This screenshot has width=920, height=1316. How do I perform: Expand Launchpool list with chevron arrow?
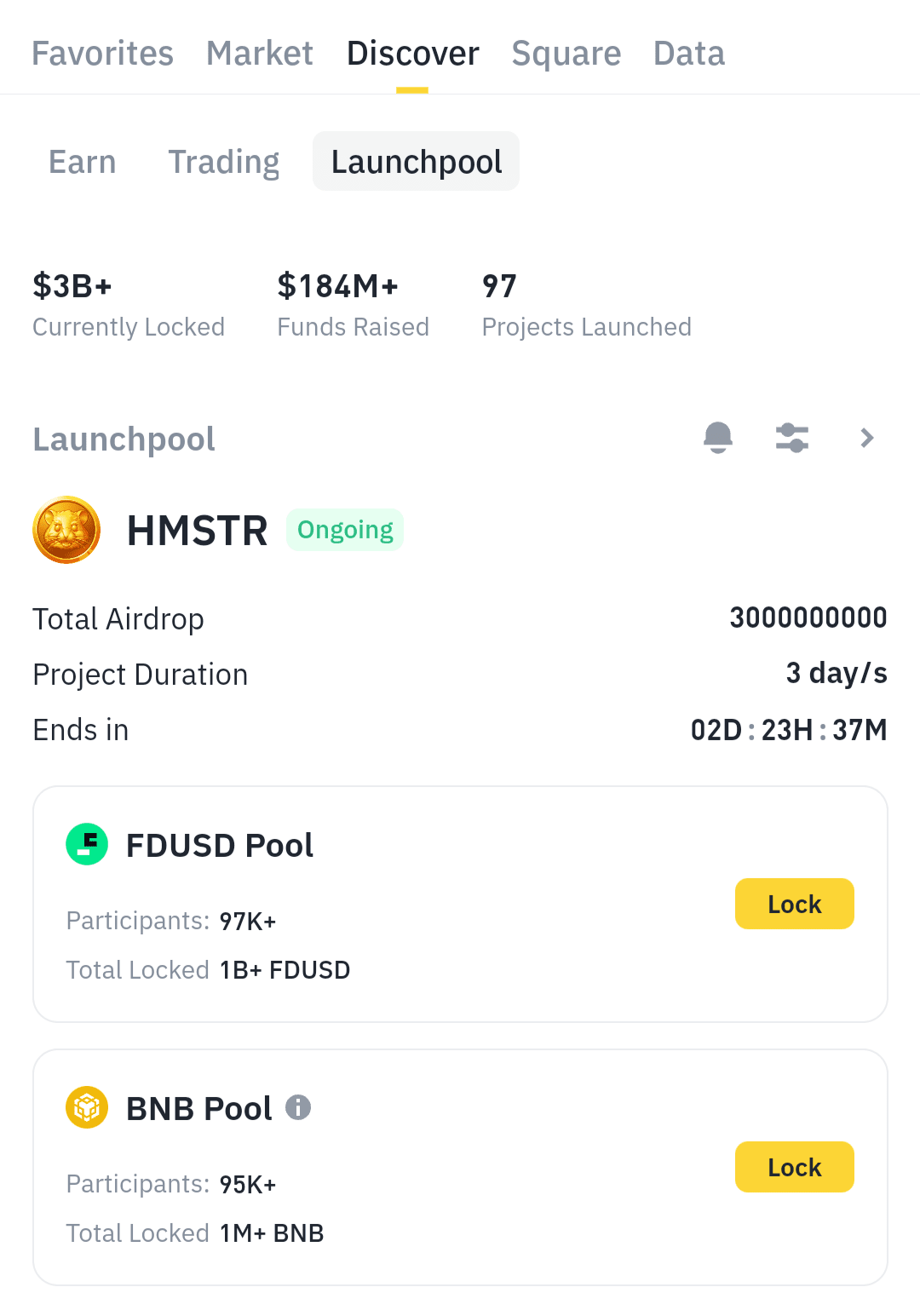[x=867, y=438]
